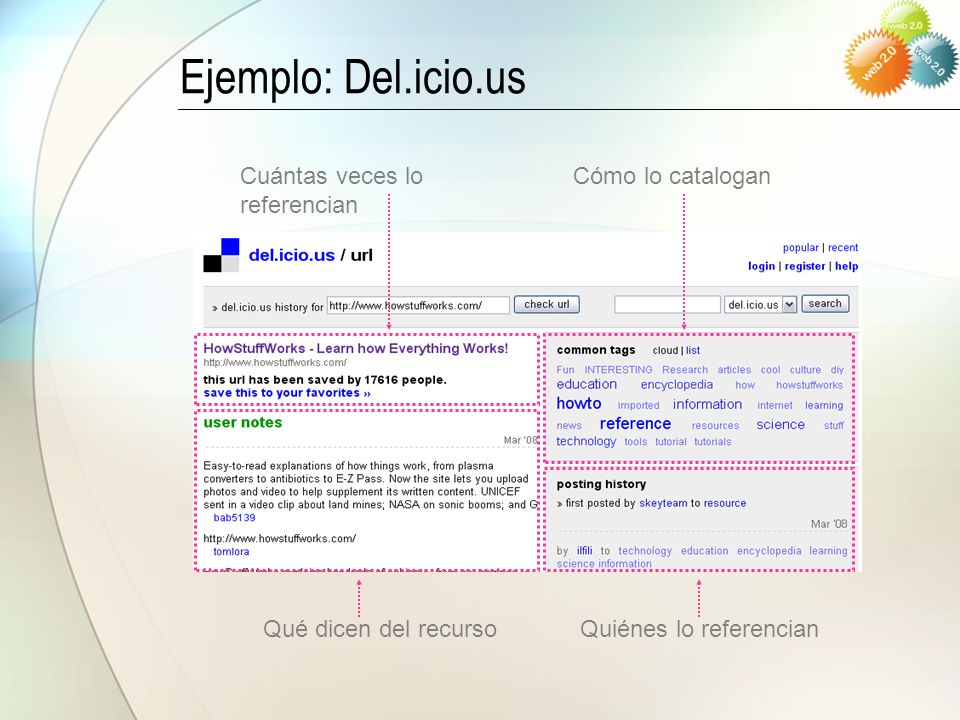Click save this to your favorites
Image resolution: width=960 pixels, height=720 pixels.
point(287,393)
